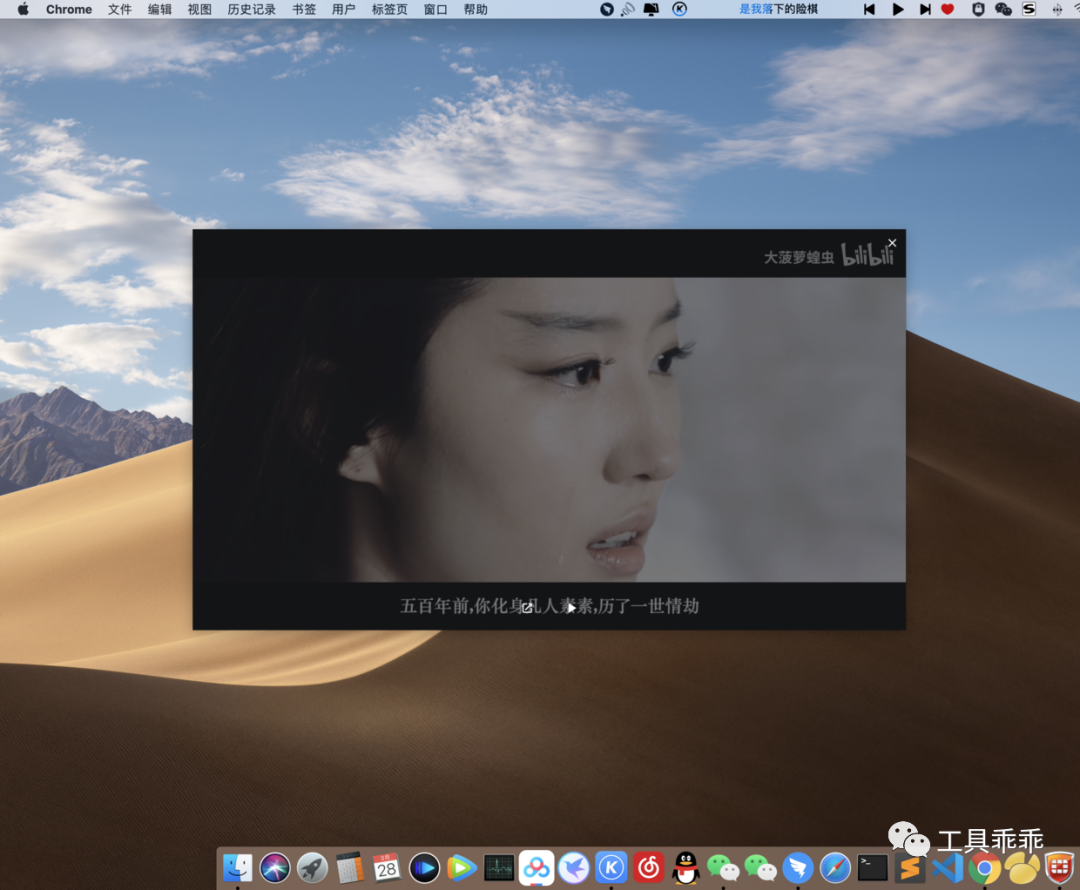The width and height of the screenshot is (1080, 890).
Task: Open DingTalk from the Dock
Action: point(798,867)
